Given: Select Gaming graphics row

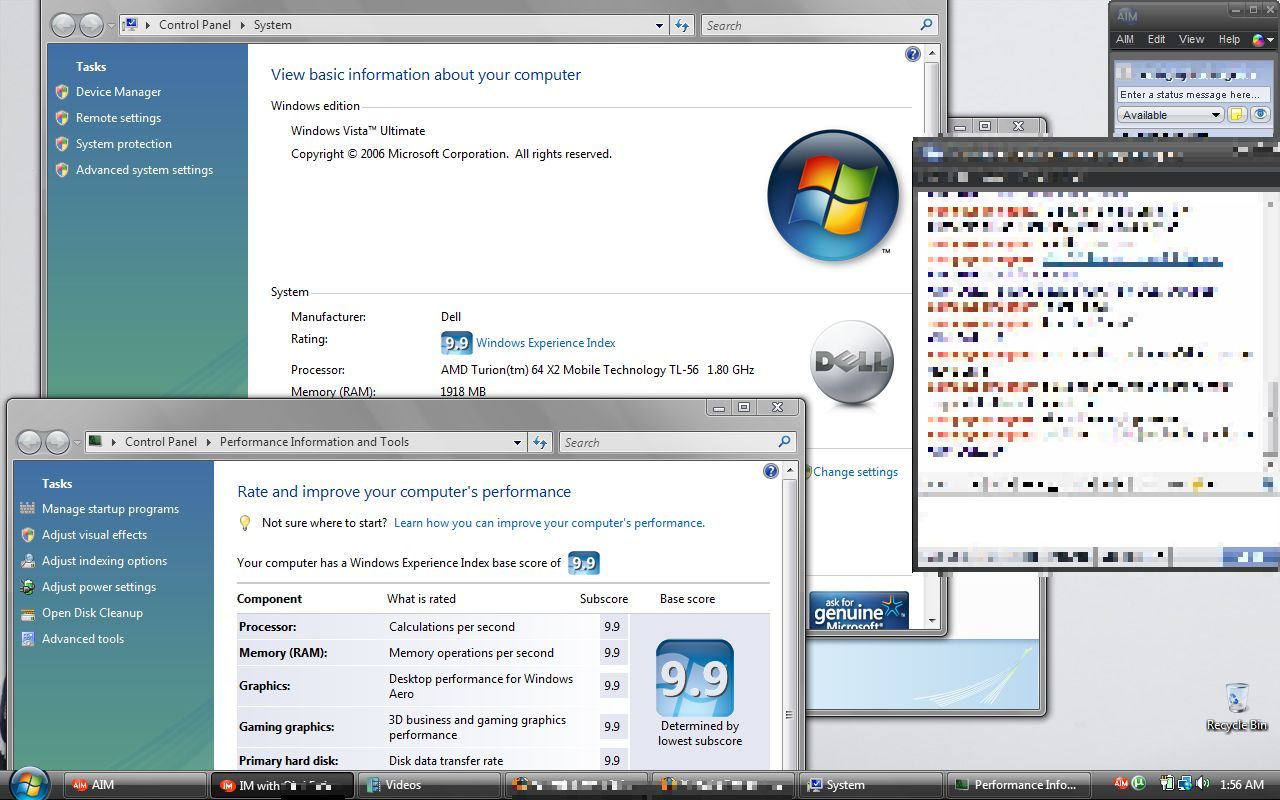Looking at the screenshot, I should pos(432,727).
